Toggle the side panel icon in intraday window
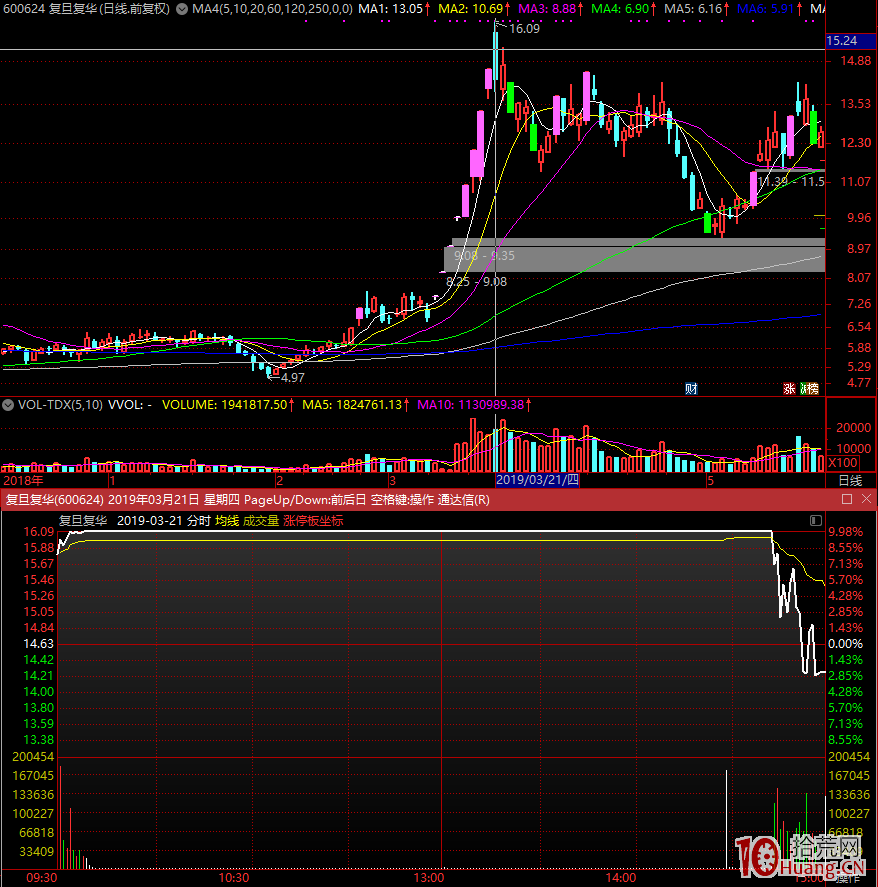878x887 pixels. click(816, 520)
